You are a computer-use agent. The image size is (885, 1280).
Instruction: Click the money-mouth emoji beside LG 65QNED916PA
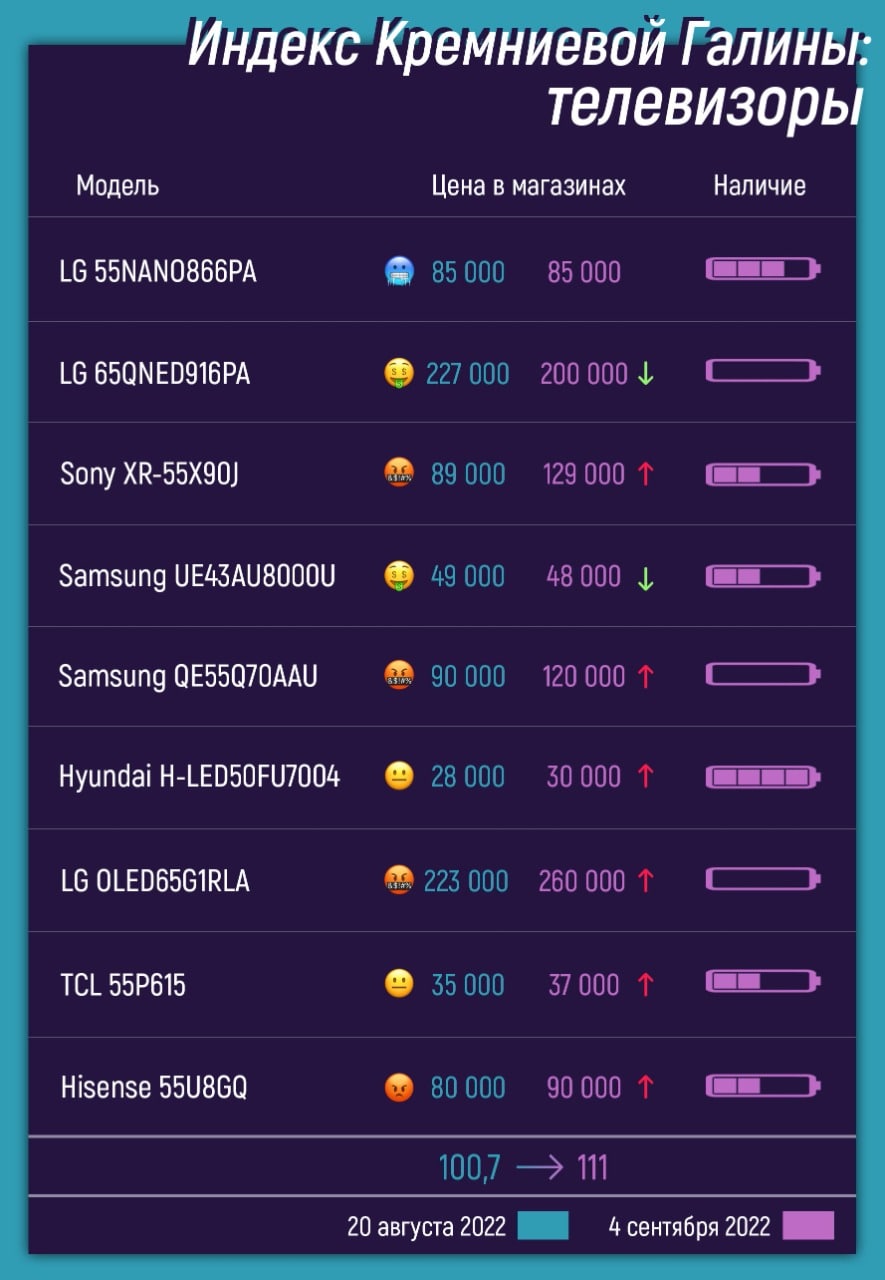click(399, 374)
